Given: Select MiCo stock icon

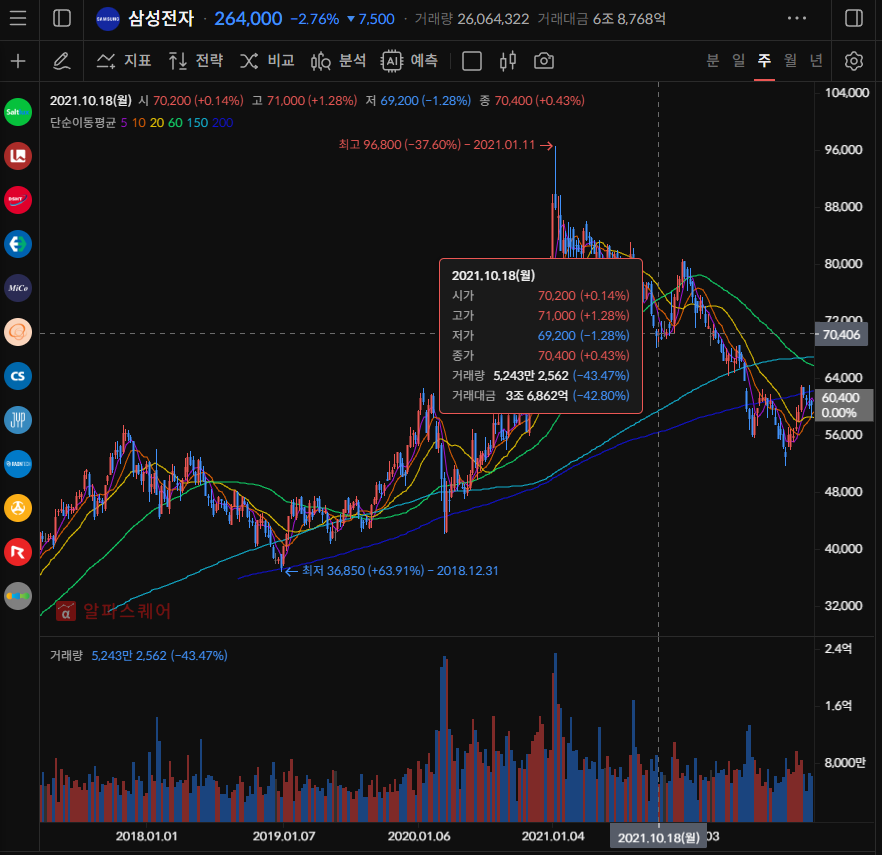Looking at the screenshot, I should [18, 288].
